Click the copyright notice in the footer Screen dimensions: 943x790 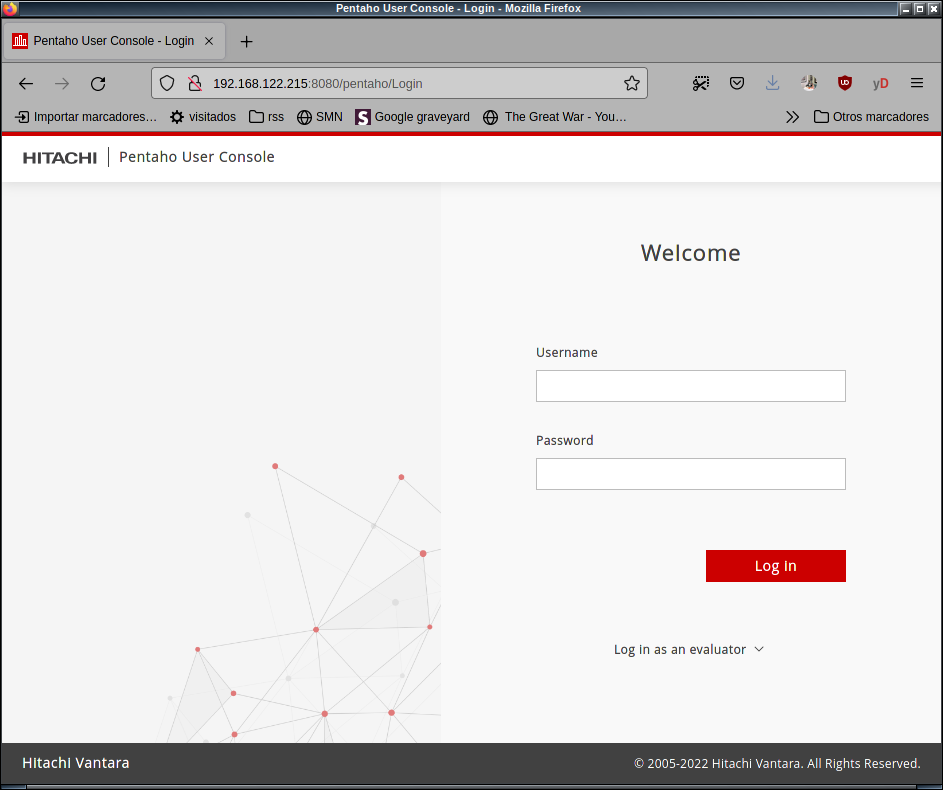777,764
